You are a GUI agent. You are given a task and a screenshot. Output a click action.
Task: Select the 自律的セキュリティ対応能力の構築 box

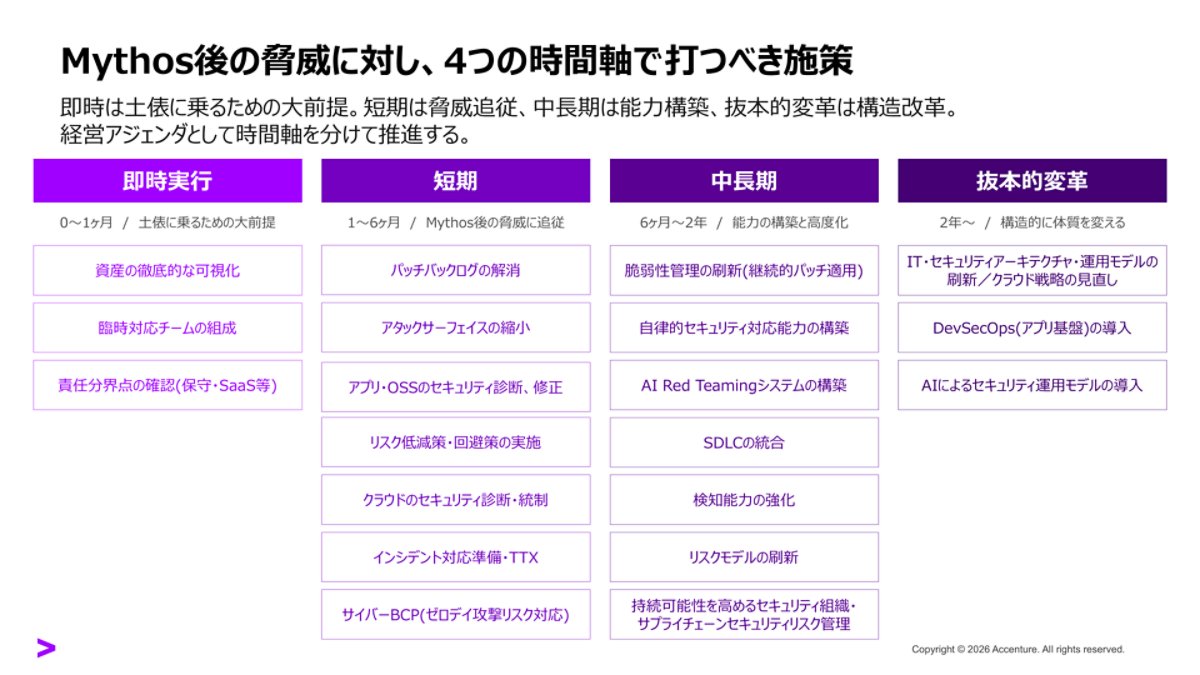click(744, 327)
